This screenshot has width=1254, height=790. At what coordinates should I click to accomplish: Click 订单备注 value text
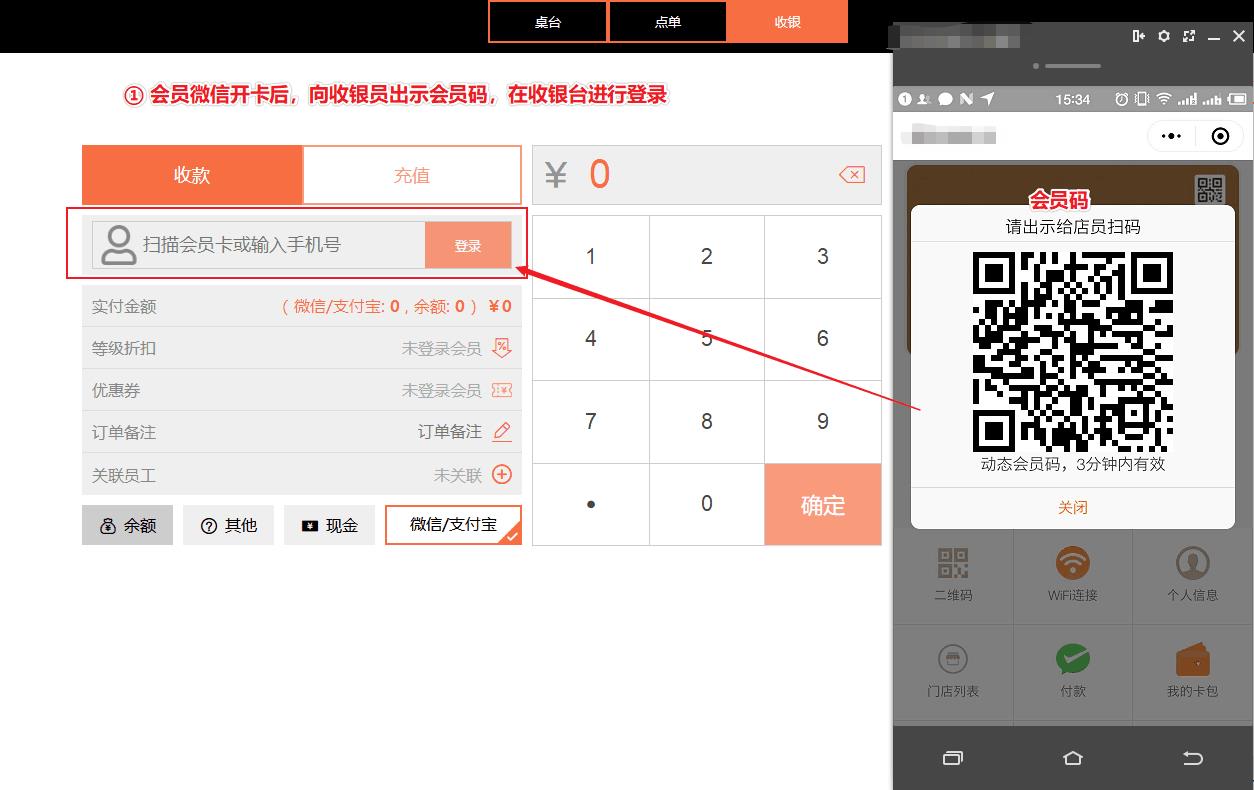(x=449, y=432)
